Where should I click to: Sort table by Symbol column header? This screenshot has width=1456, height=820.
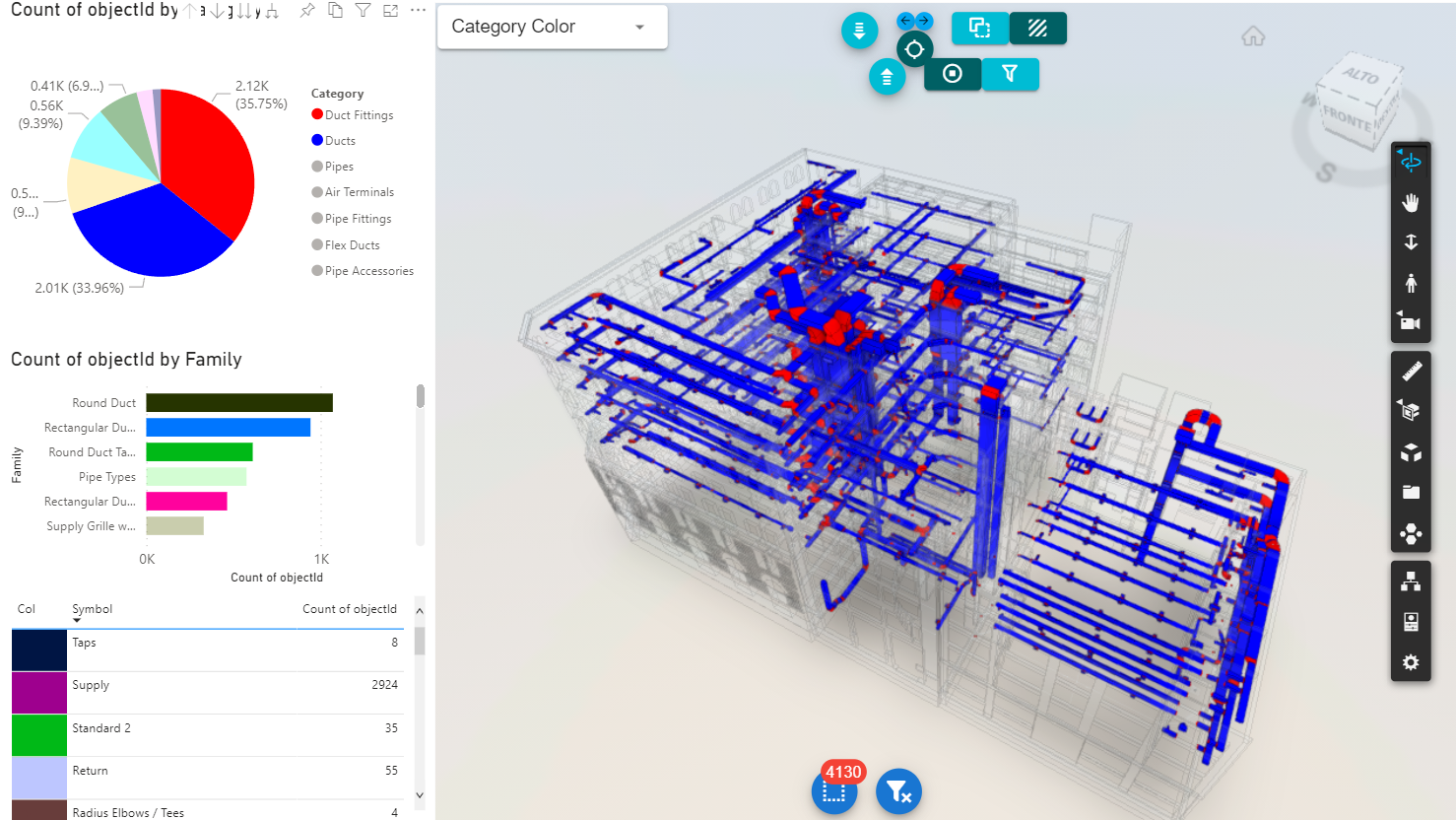pos(92,609)
